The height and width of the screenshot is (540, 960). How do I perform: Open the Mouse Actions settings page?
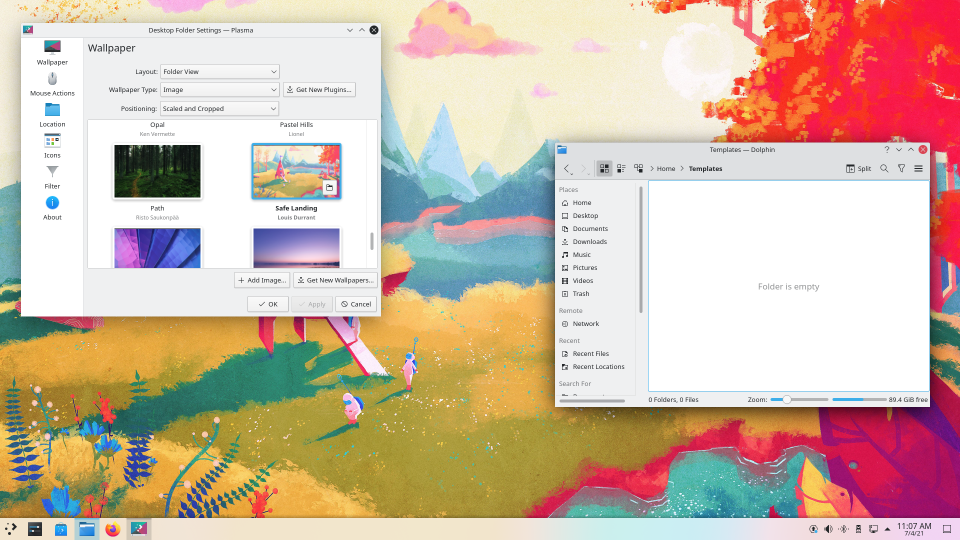52,84
